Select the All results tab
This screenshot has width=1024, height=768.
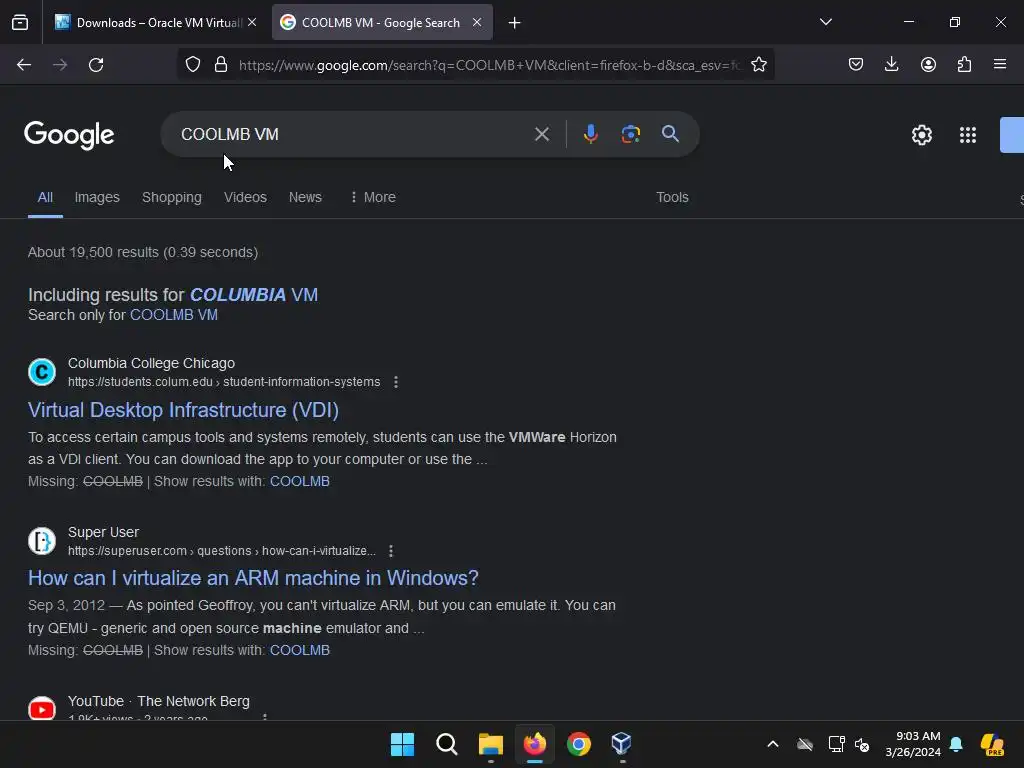(x=45, y=197)
